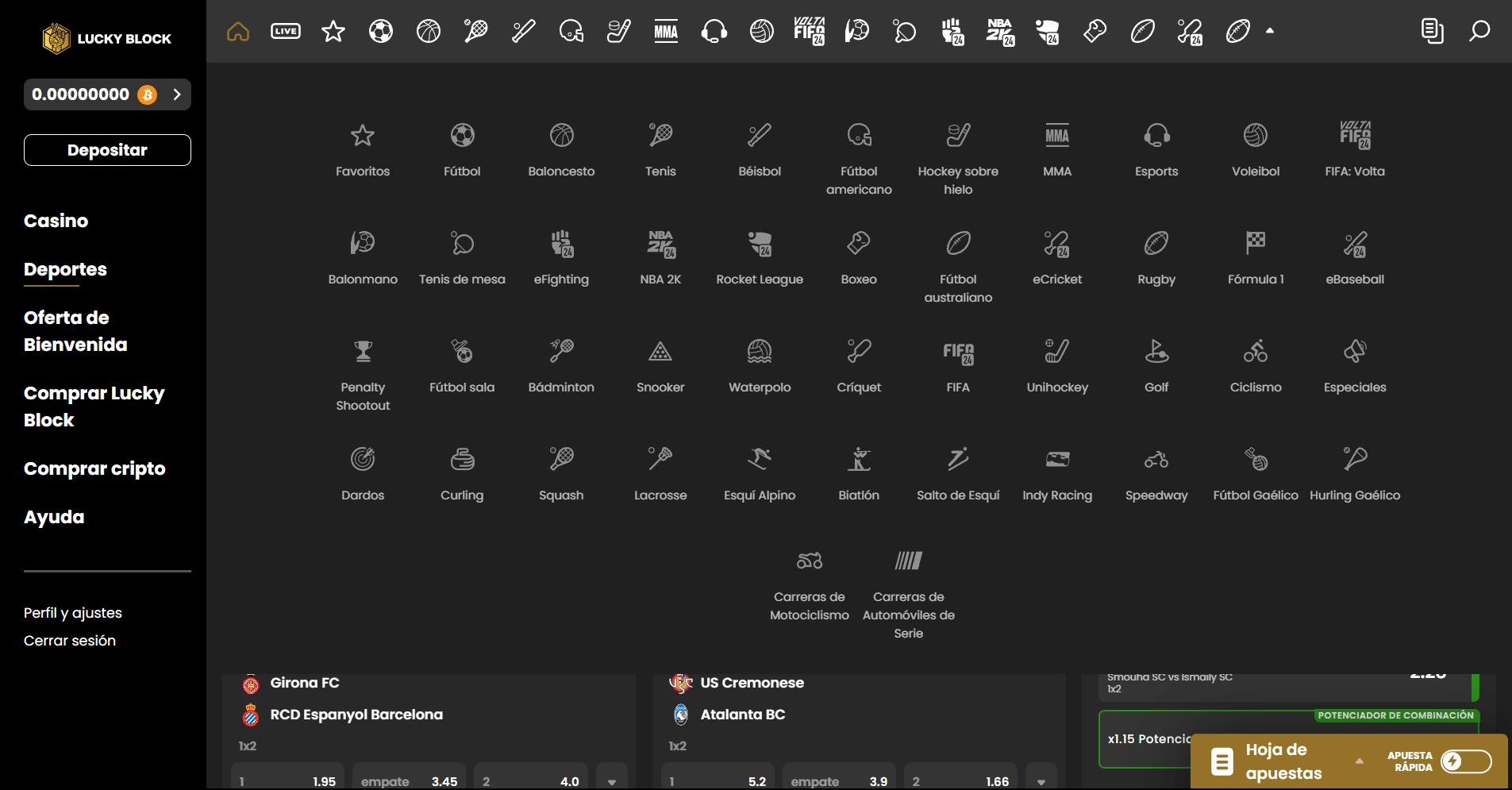
Task: Open Comprar Lucky Block
Action: 94,407
